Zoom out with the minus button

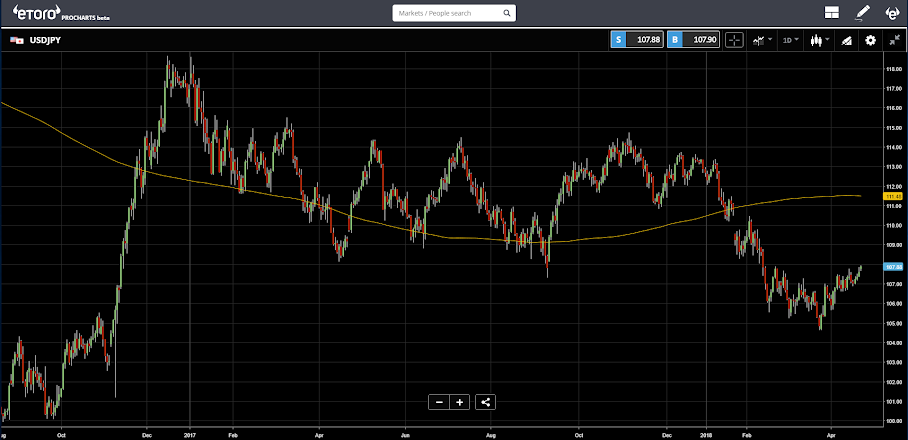(x=440, y=402)
